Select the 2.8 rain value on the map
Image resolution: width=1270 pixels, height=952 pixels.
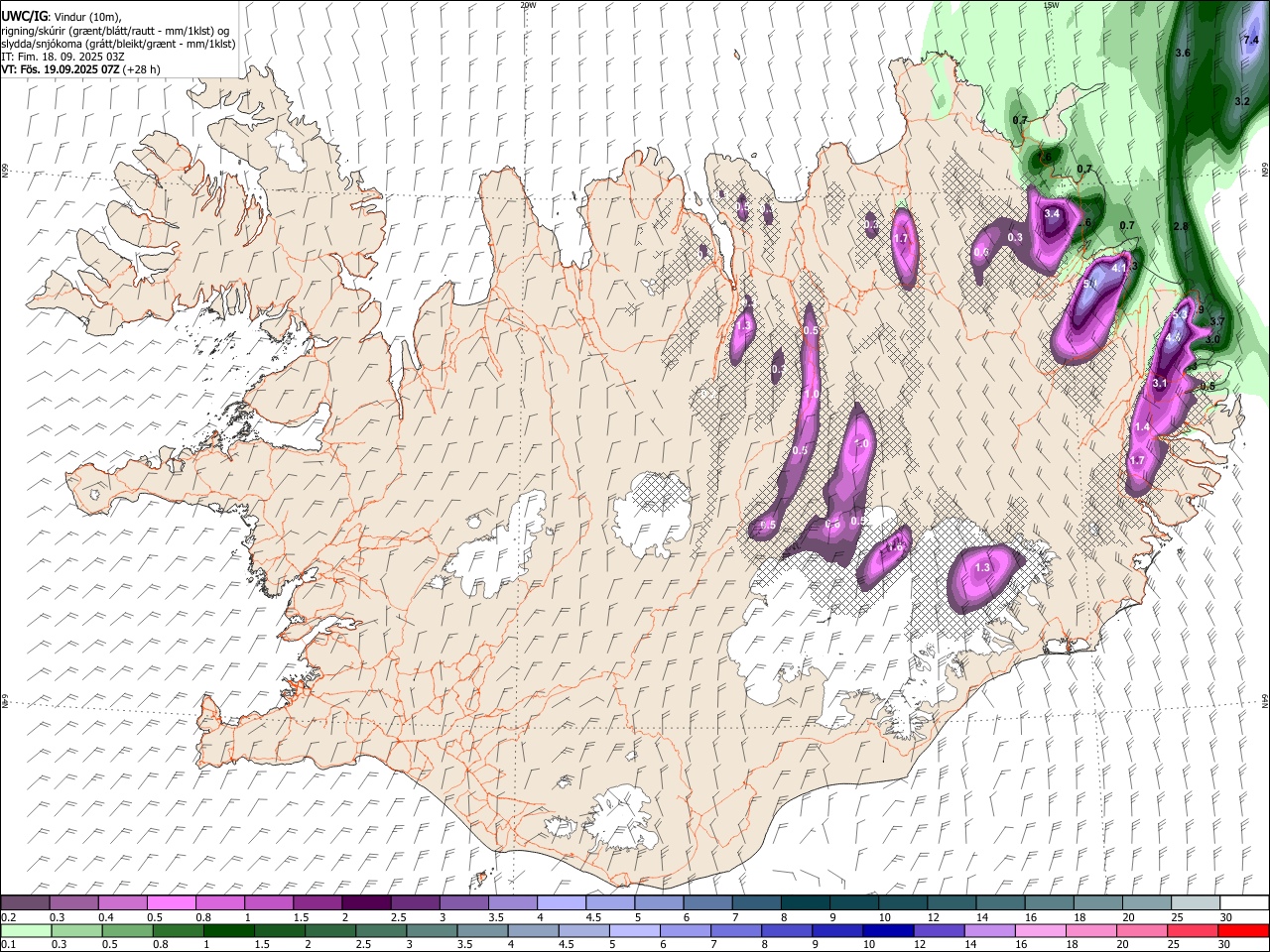(x=1181, y=227)
